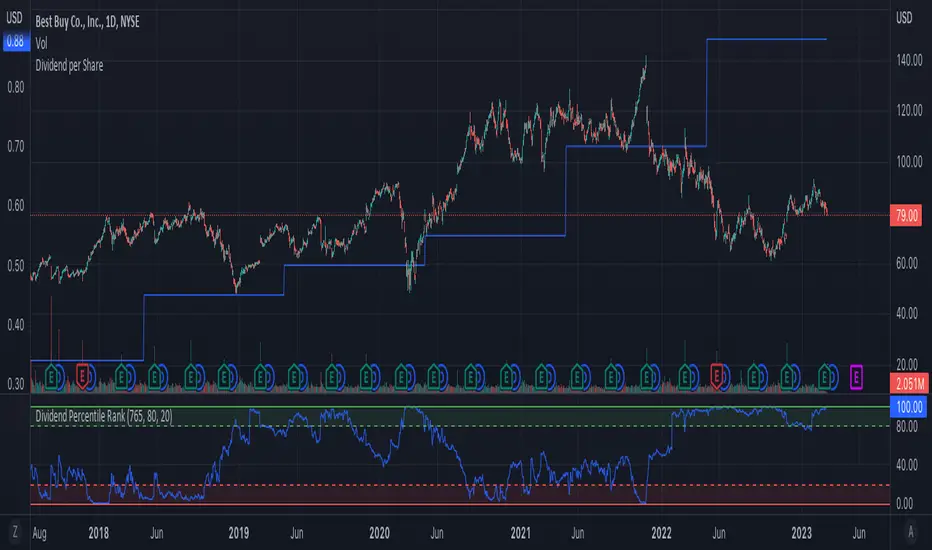Click the leftmost green earnings E marker

tap(52, 377)
